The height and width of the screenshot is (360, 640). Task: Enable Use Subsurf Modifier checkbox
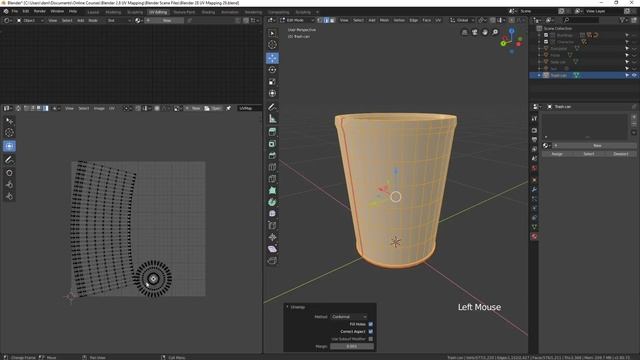[x=371, y=339]
